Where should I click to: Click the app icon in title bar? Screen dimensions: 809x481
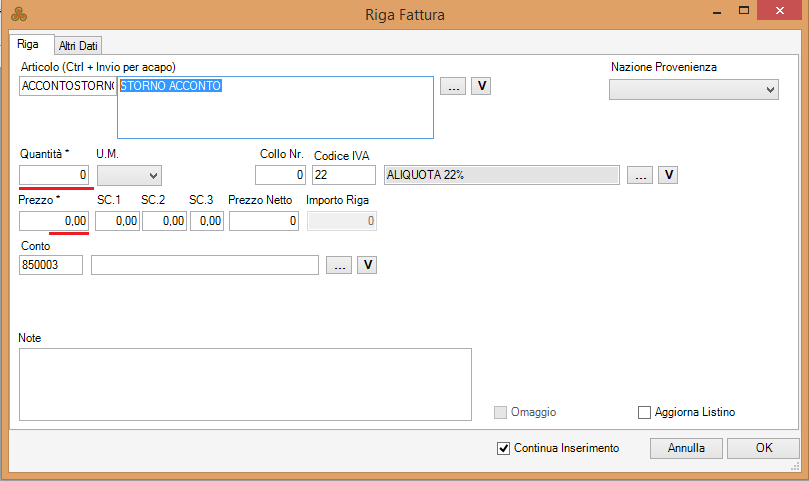pos(19,14)
